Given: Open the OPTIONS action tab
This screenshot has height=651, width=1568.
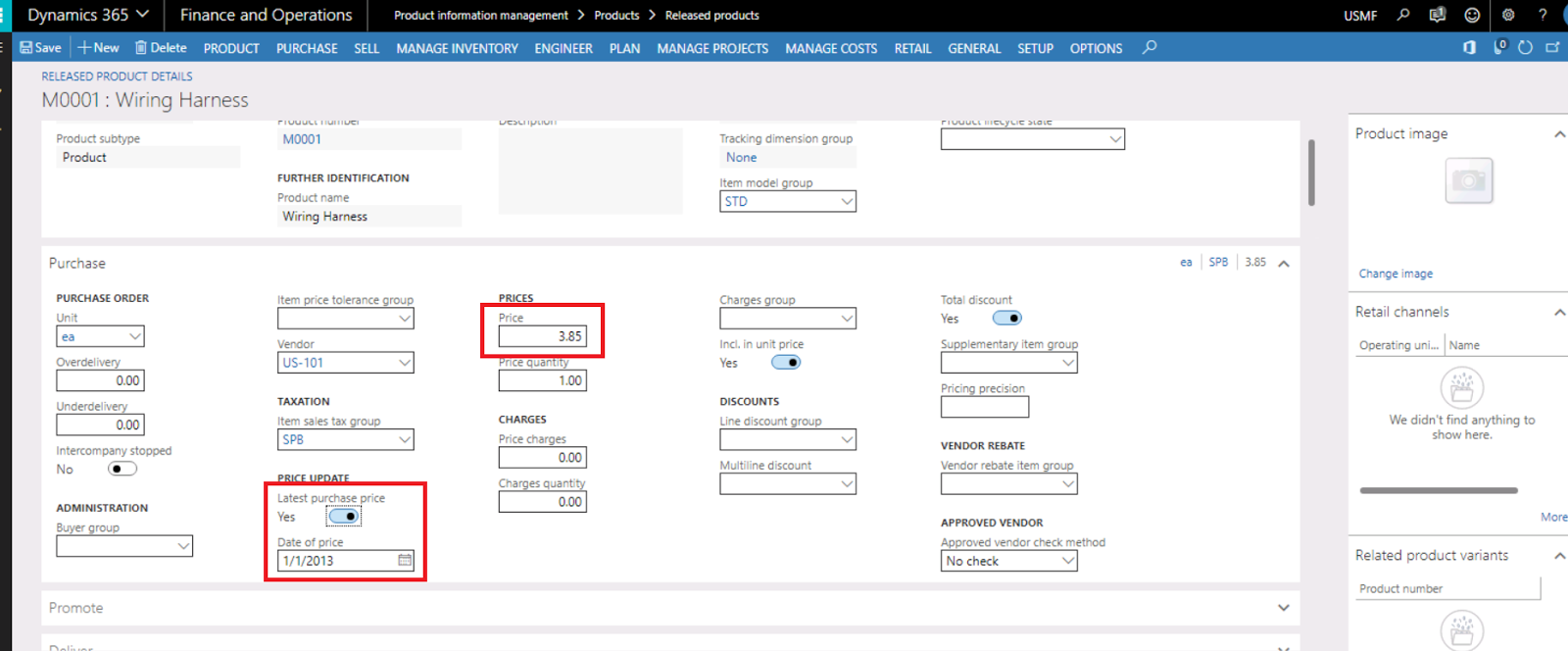Looking at the screenshot, I should pyautogui.click(x=1096, y=48).
